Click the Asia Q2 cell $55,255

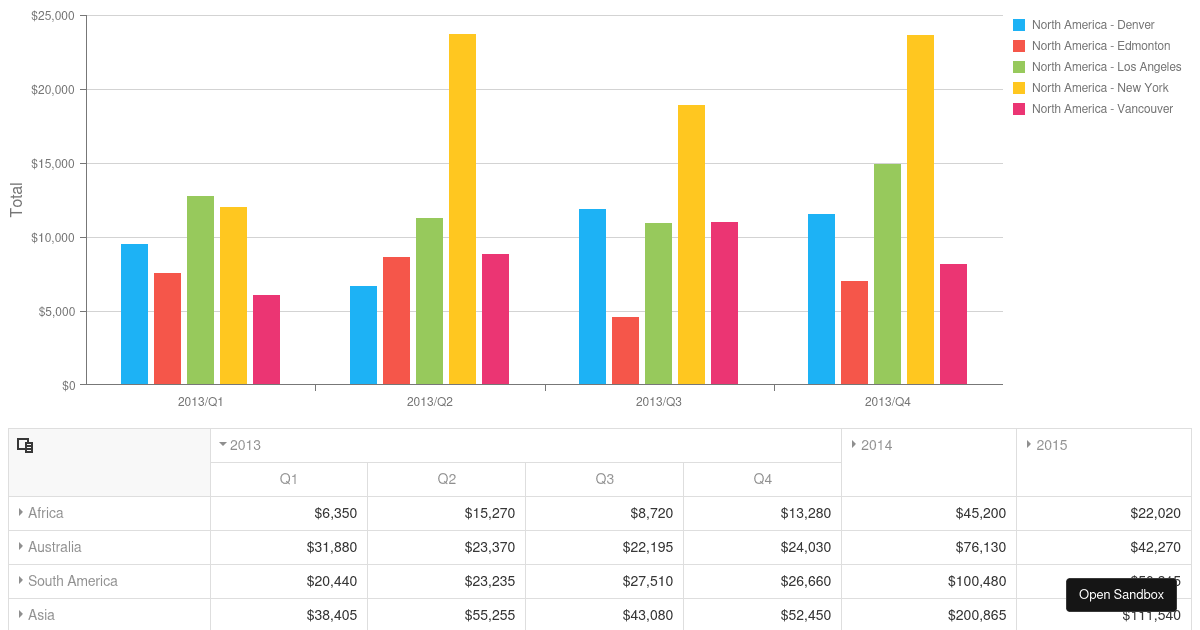(446, 615)
